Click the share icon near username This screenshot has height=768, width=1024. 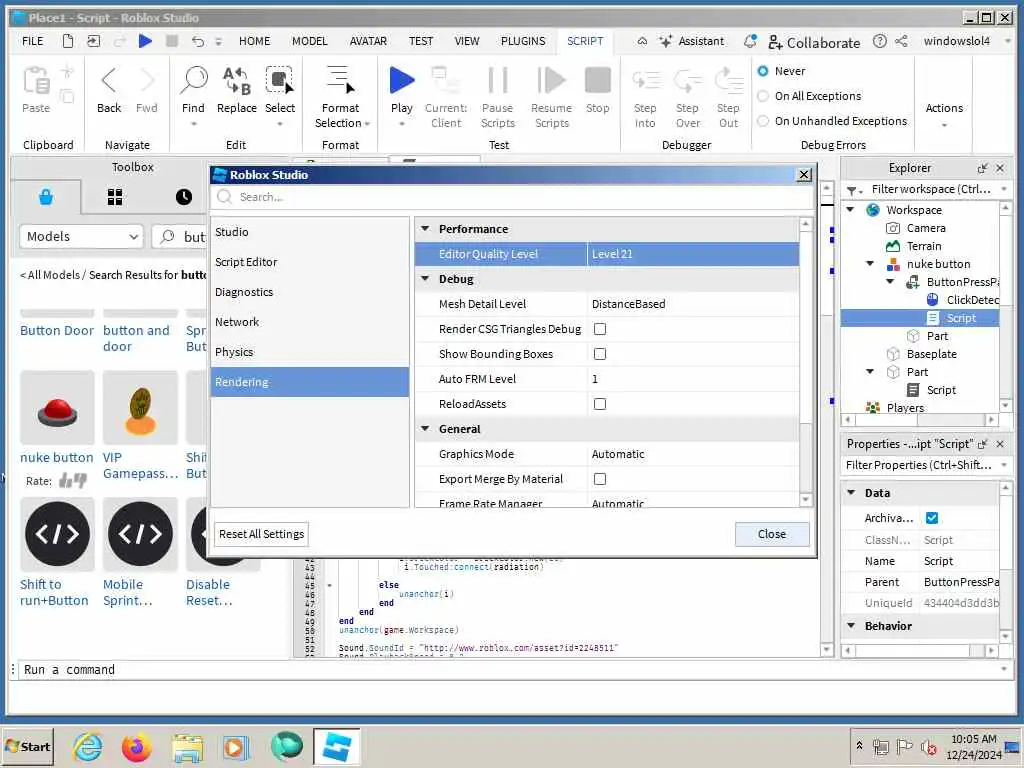click(901, 41)
